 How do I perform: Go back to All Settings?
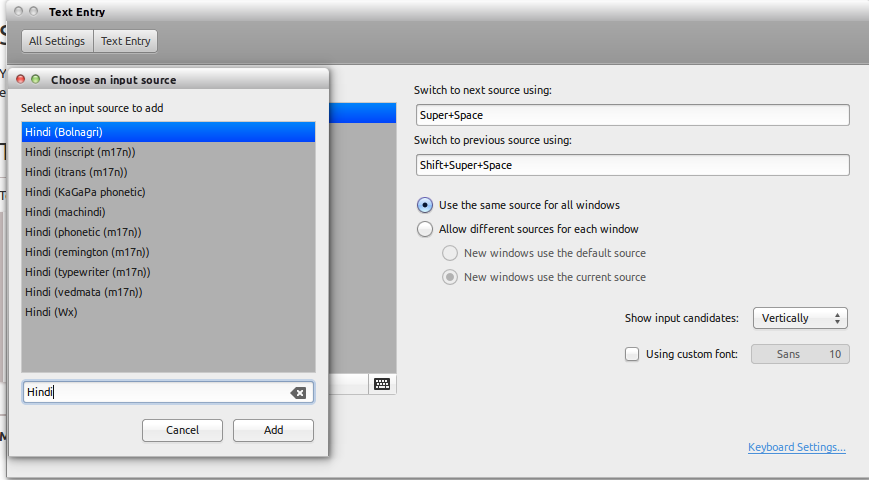[57, 41]
